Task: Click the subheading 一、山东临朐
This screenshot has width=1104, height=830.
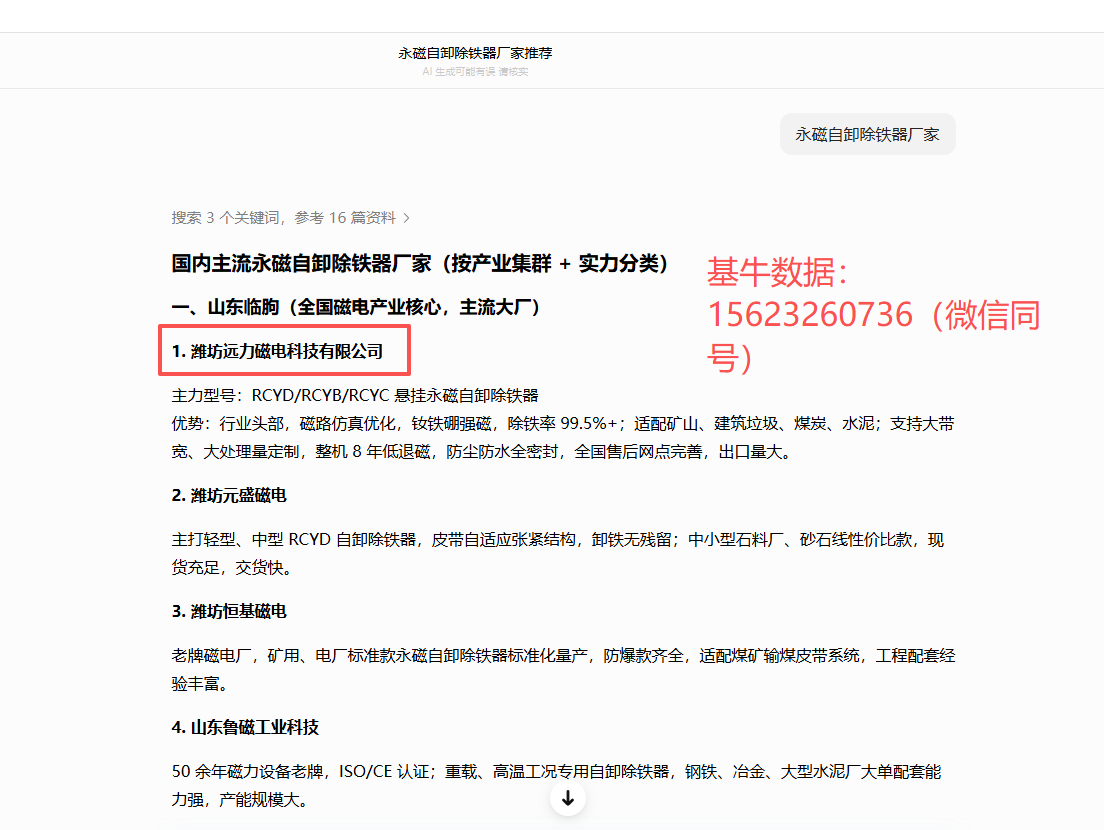Action: (357, 308)
